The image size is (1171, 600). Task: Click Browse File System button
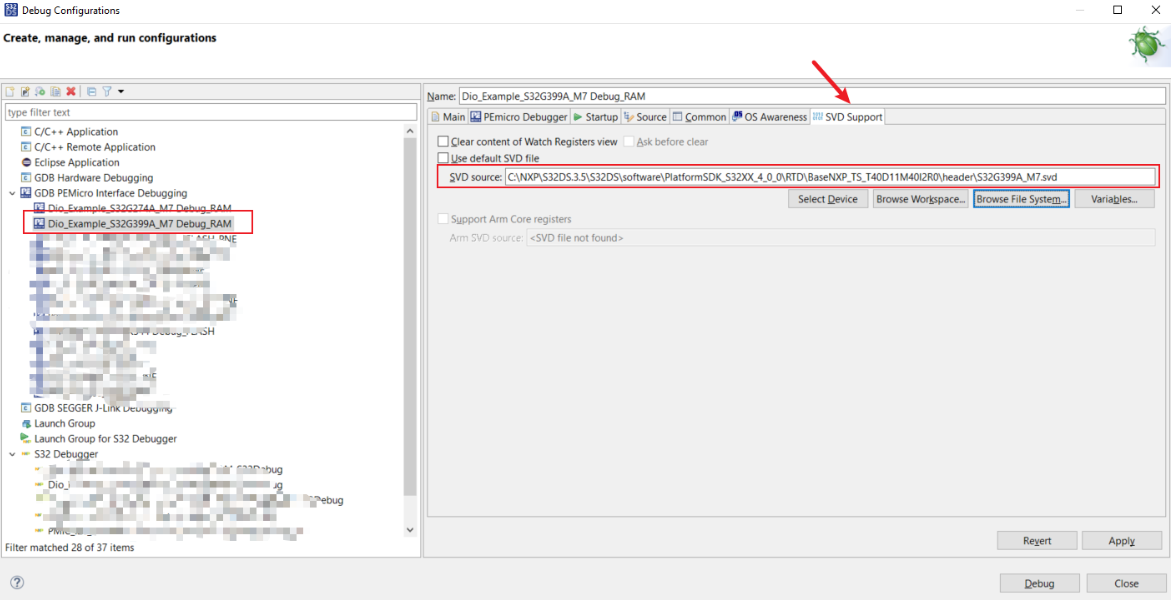pyautogui.click(x=1022, y=200)
